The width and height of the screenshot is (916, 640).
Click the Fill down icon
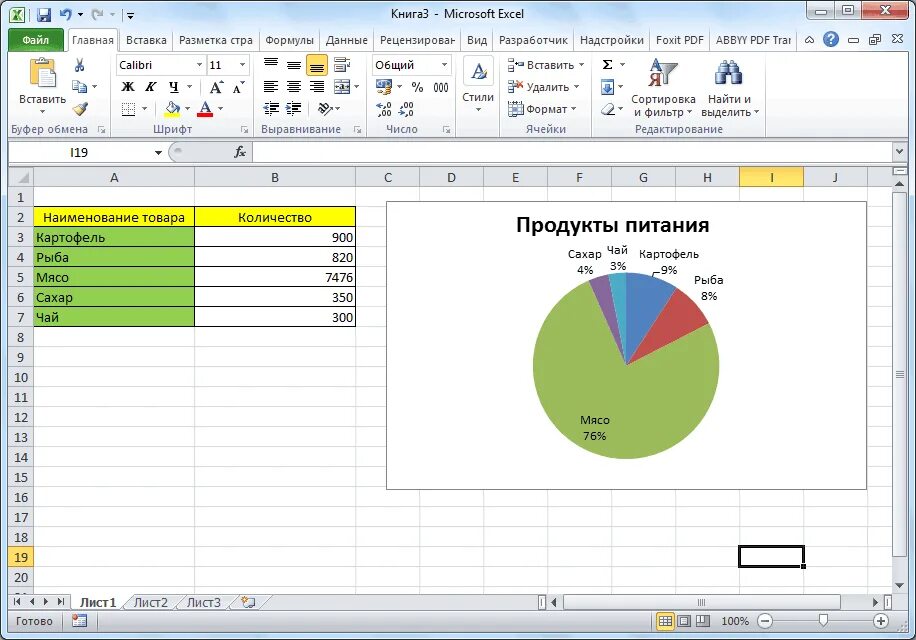(x=608, y=87)
